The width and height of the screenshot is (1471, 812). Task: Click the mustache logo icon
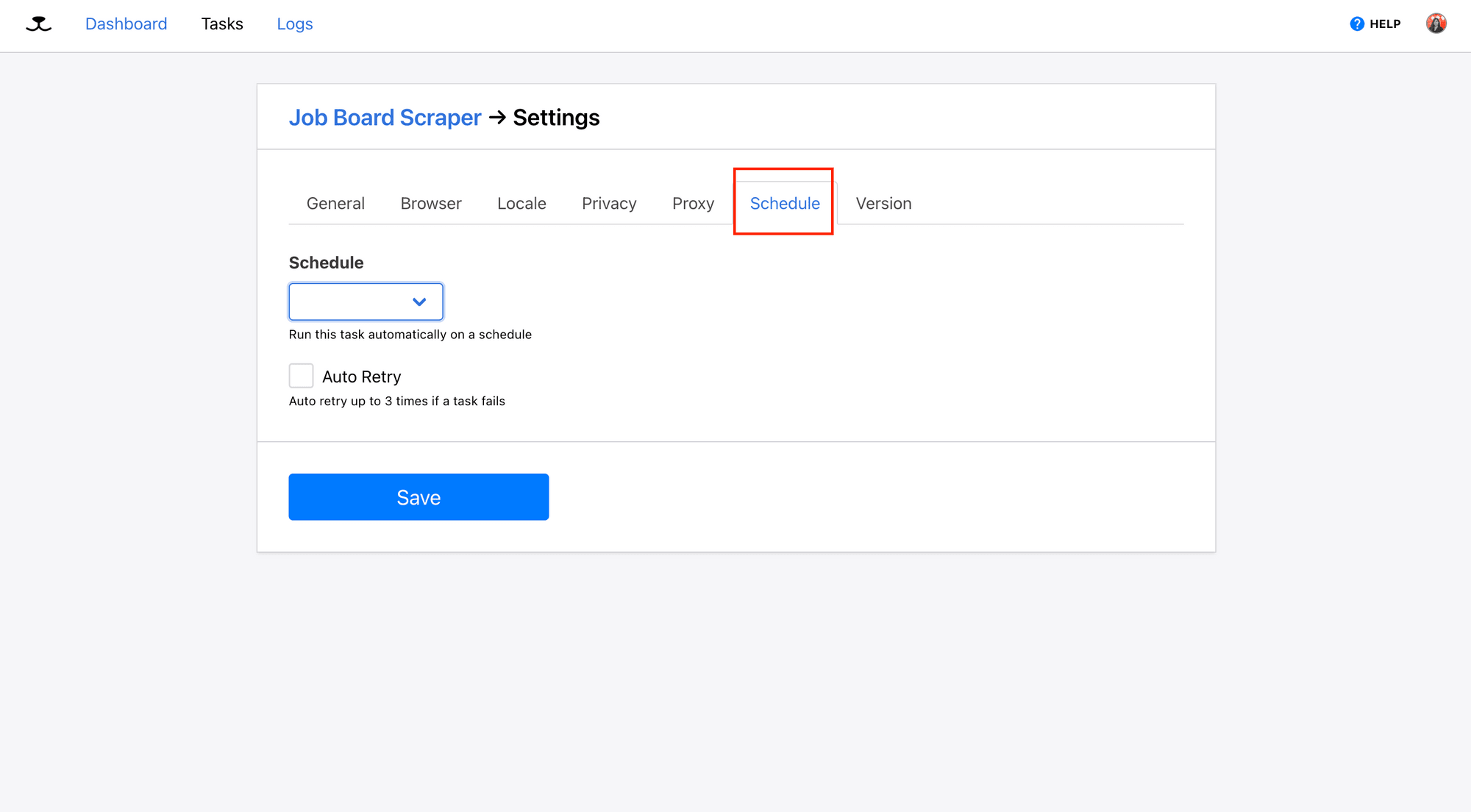point(38,24)
